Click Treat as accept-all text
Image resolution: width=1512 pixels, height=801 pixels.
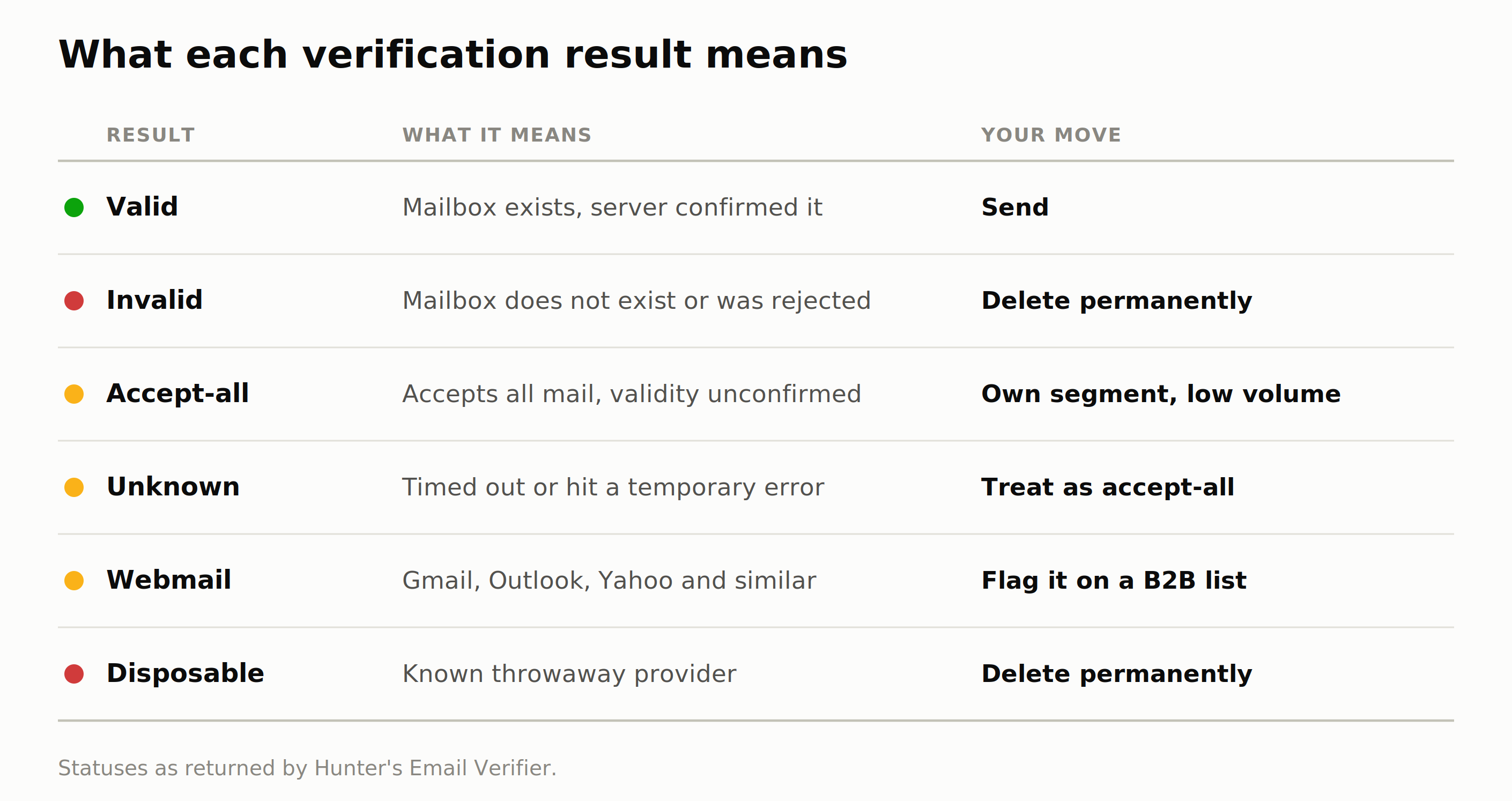[1108, 487]
